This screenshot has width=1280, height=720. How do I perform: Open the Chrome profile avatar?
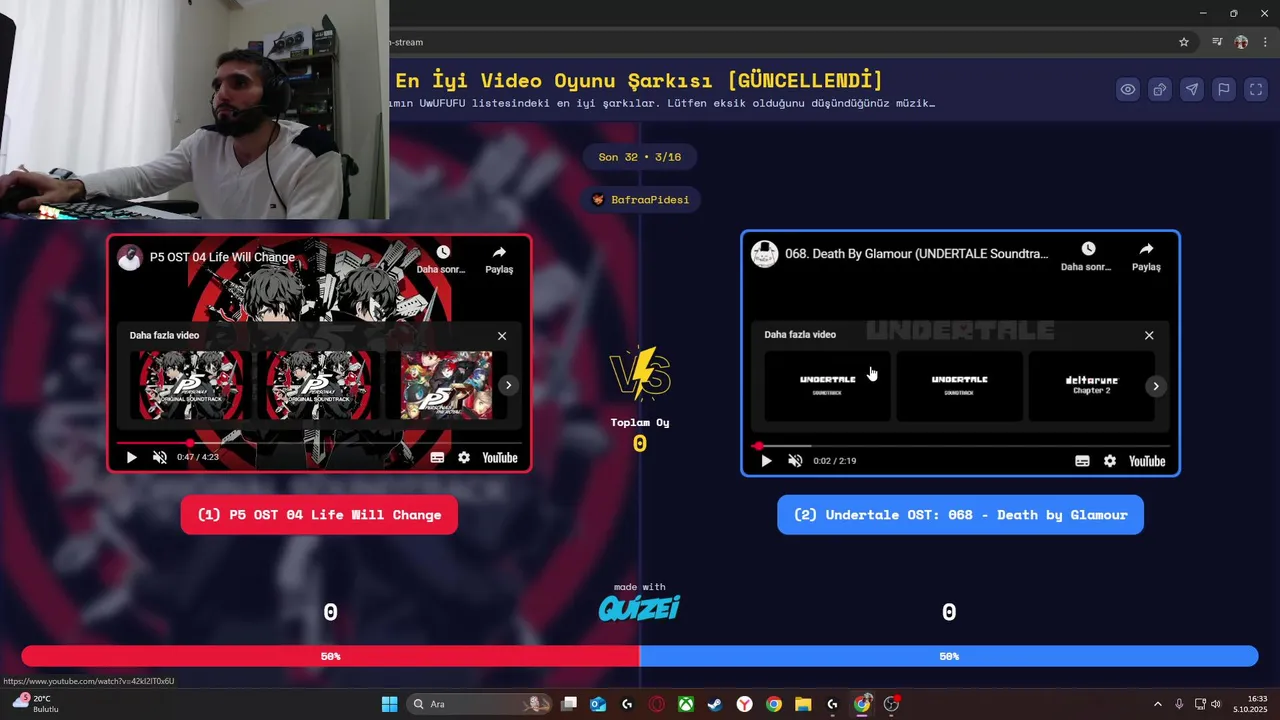click(x=1242, y=42)
